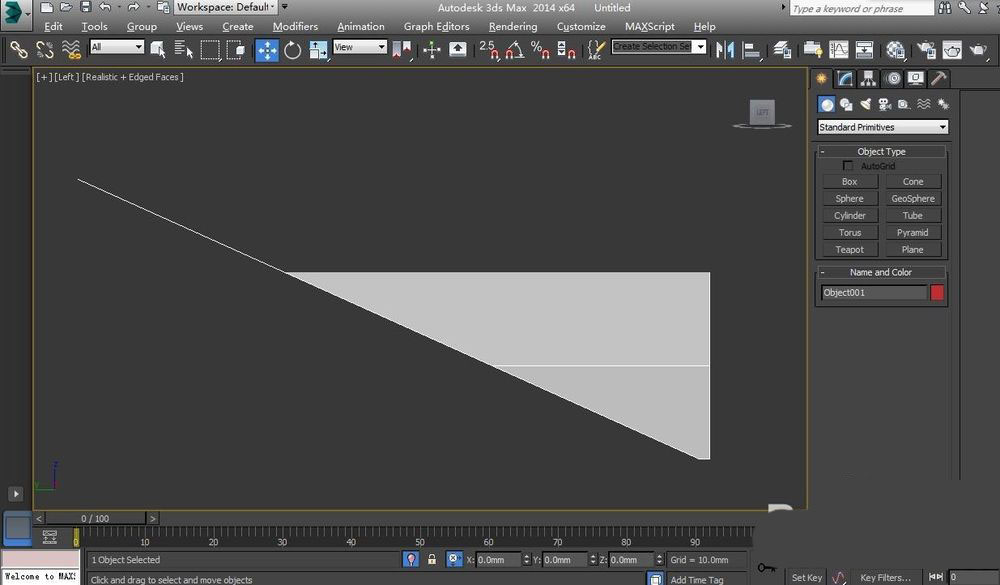Open Render Setup dialog

tap(926, 49)
